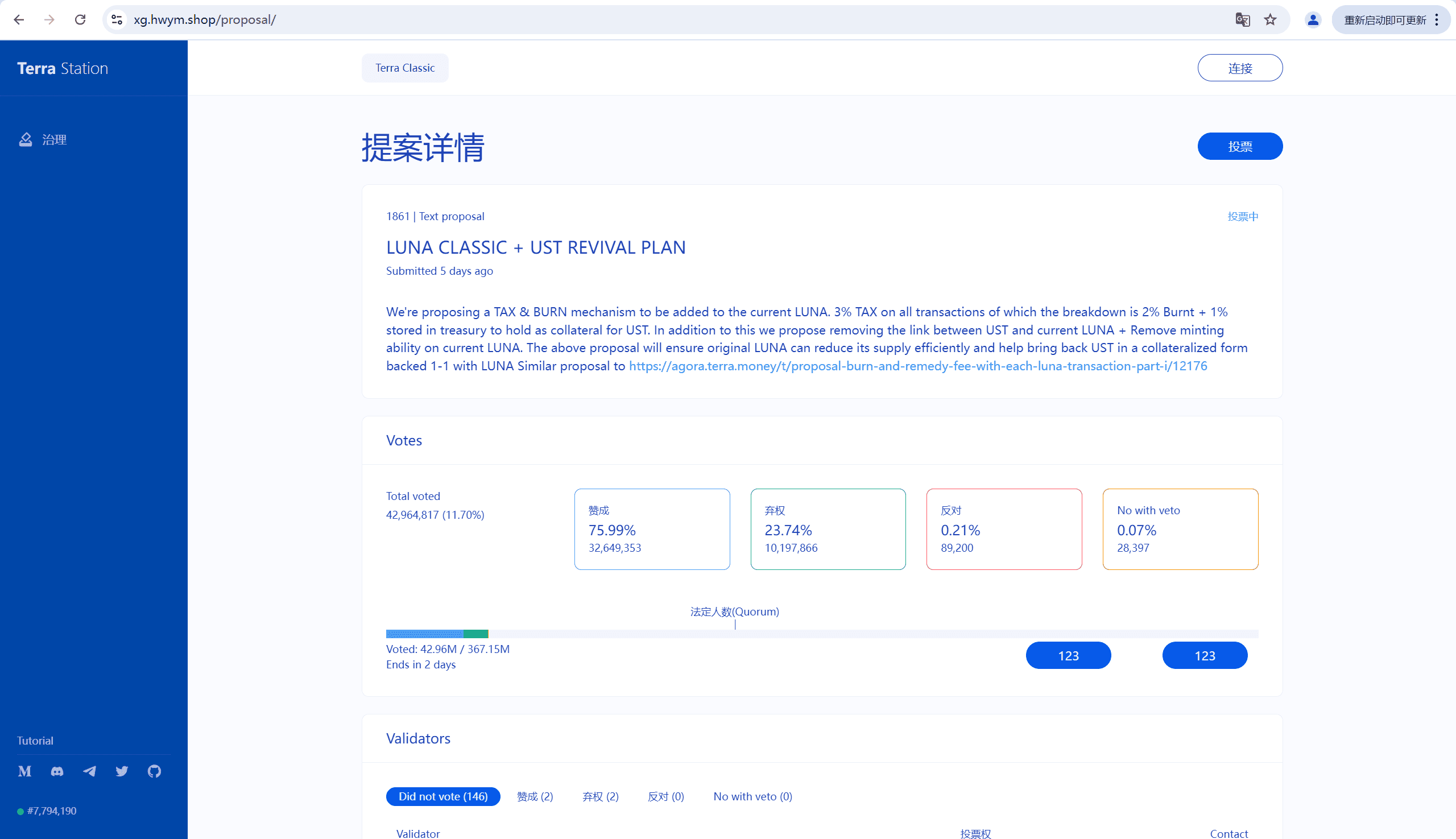Switch to the 弃权 (2) validators tab
This screenshot has width=1456, height=839.
(601, 796)
